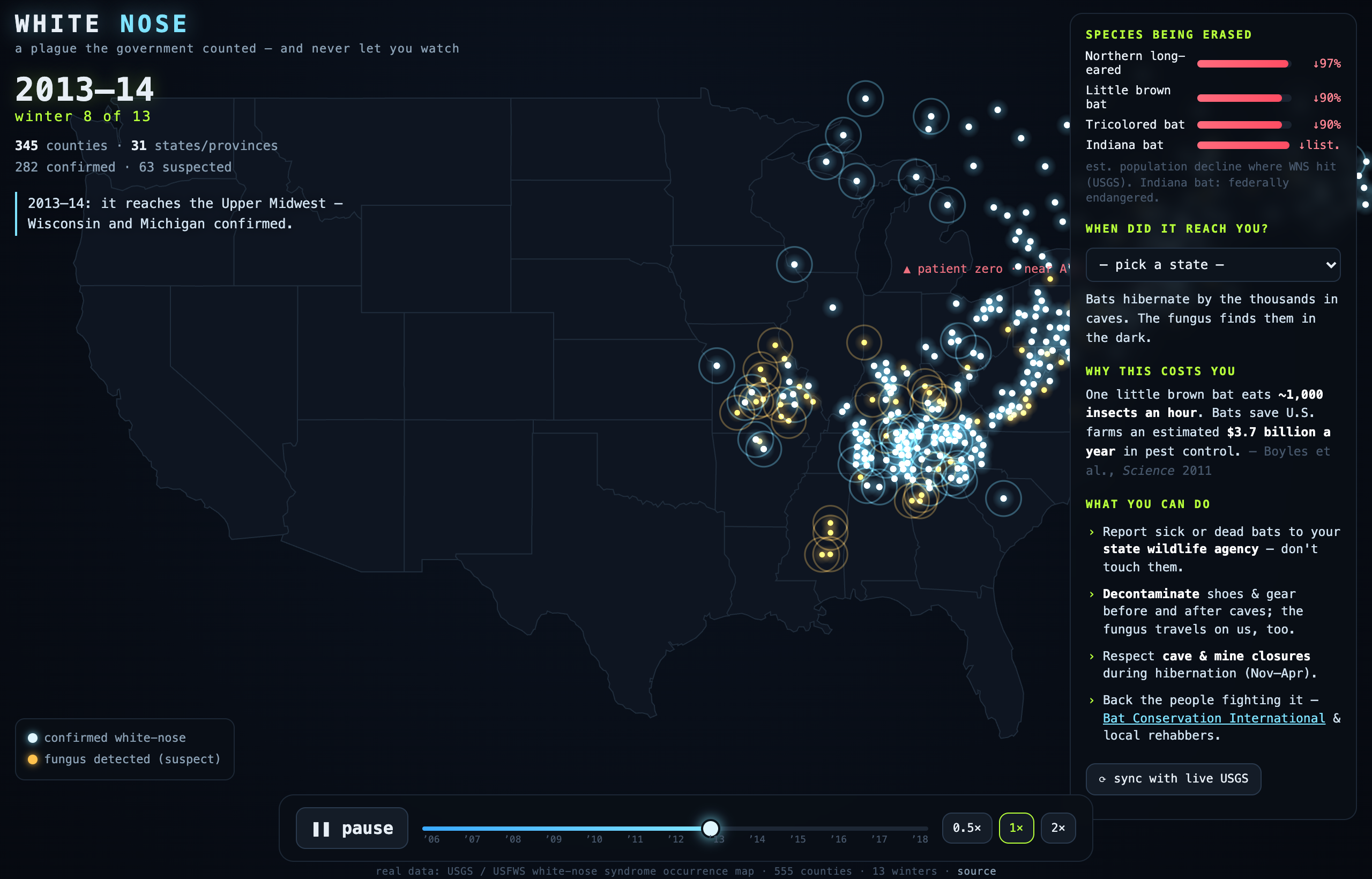Jump to the '09 timeline tick
The image size is (1372, 879).
tap(553, 840)
